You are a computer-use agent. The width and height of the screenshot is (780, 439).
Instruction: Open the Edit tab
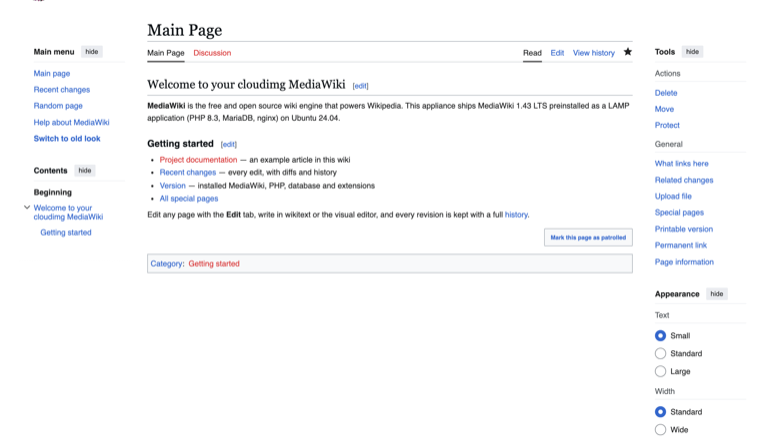pos(557,53)
